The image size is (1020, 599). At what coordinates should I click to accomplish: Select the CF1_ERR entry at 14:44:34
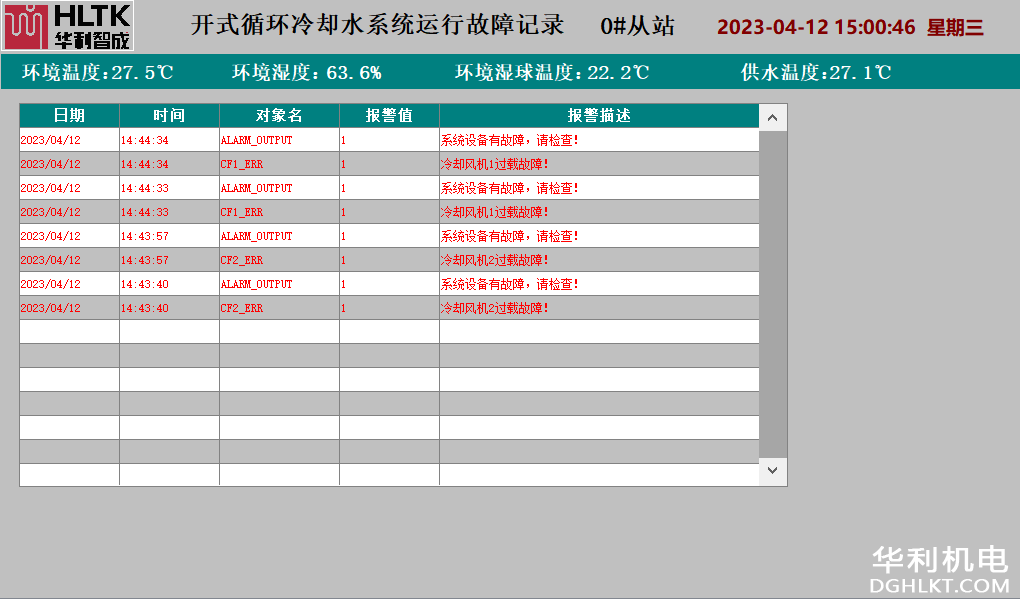242,164
